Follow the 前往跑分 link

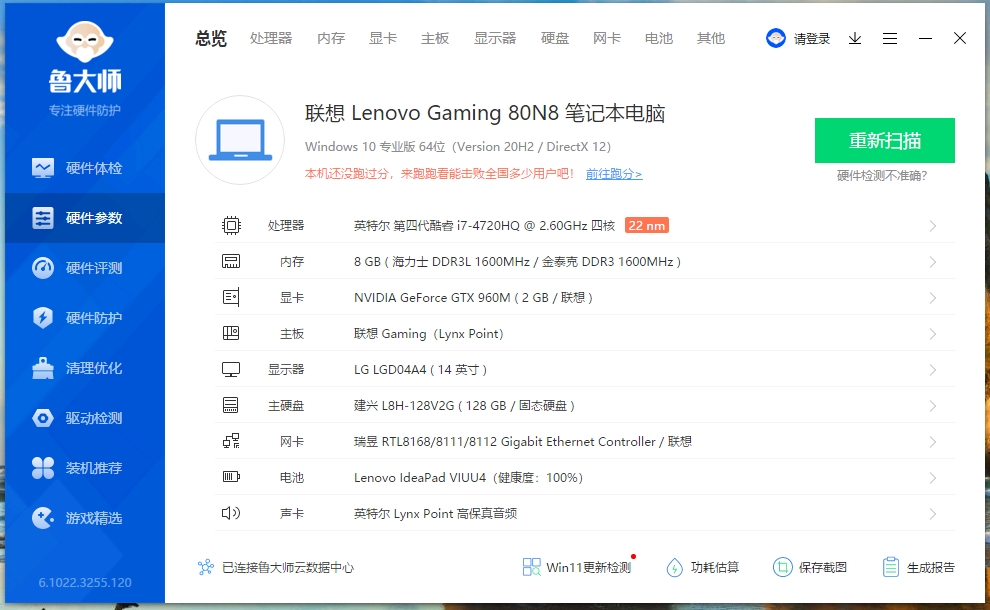[x=614, y=174]
